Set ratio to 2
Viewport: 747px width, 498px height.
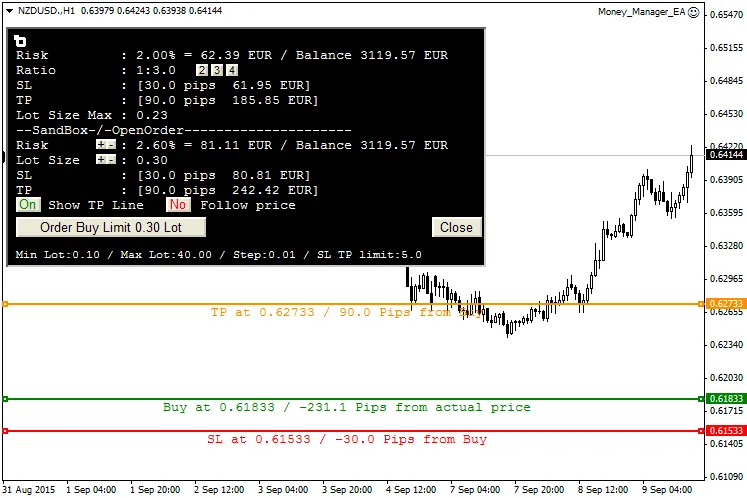click(x=201, y=70)
